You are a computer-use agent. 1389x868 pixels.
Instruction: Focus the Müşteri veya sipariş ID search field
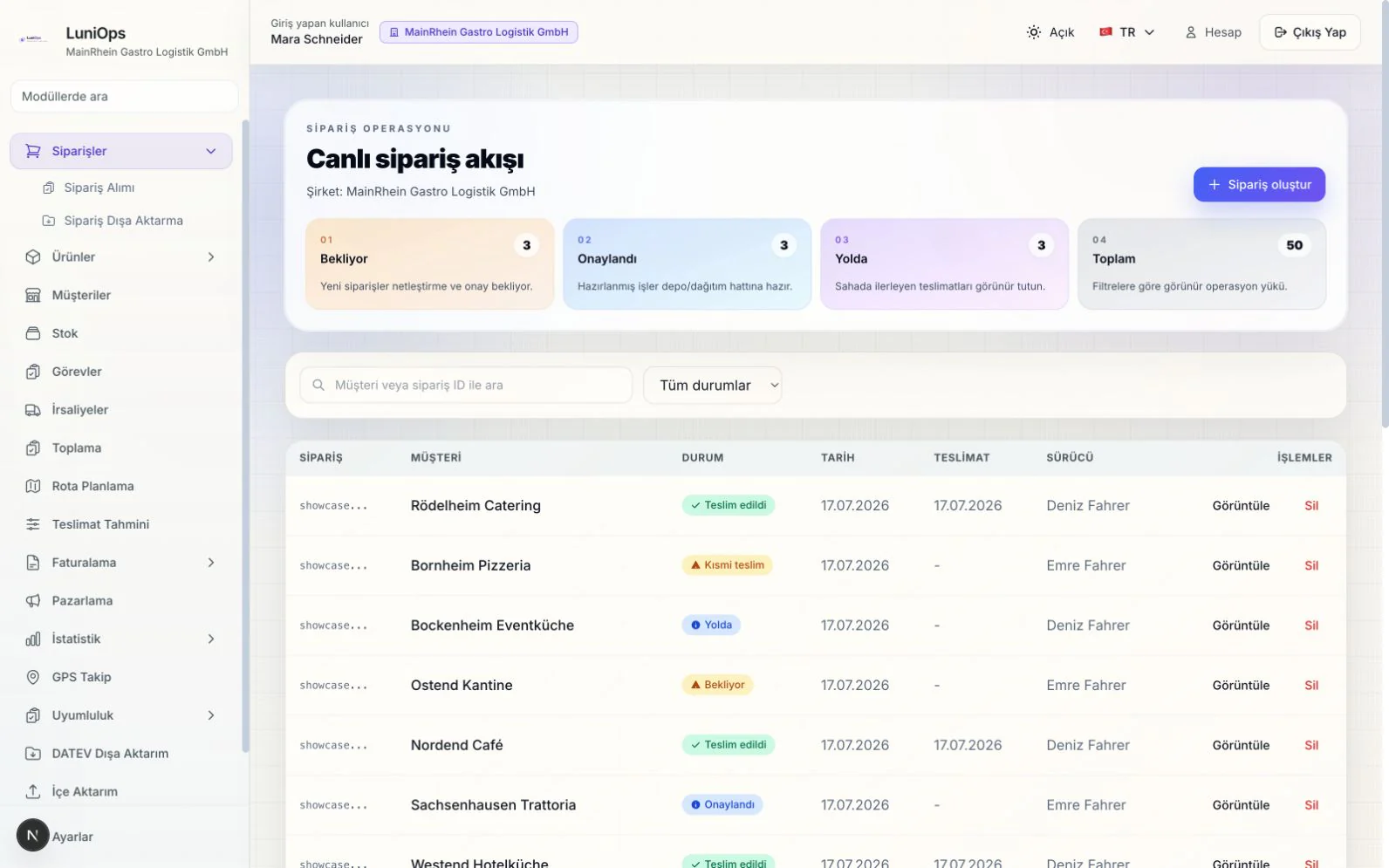(466, 386)
